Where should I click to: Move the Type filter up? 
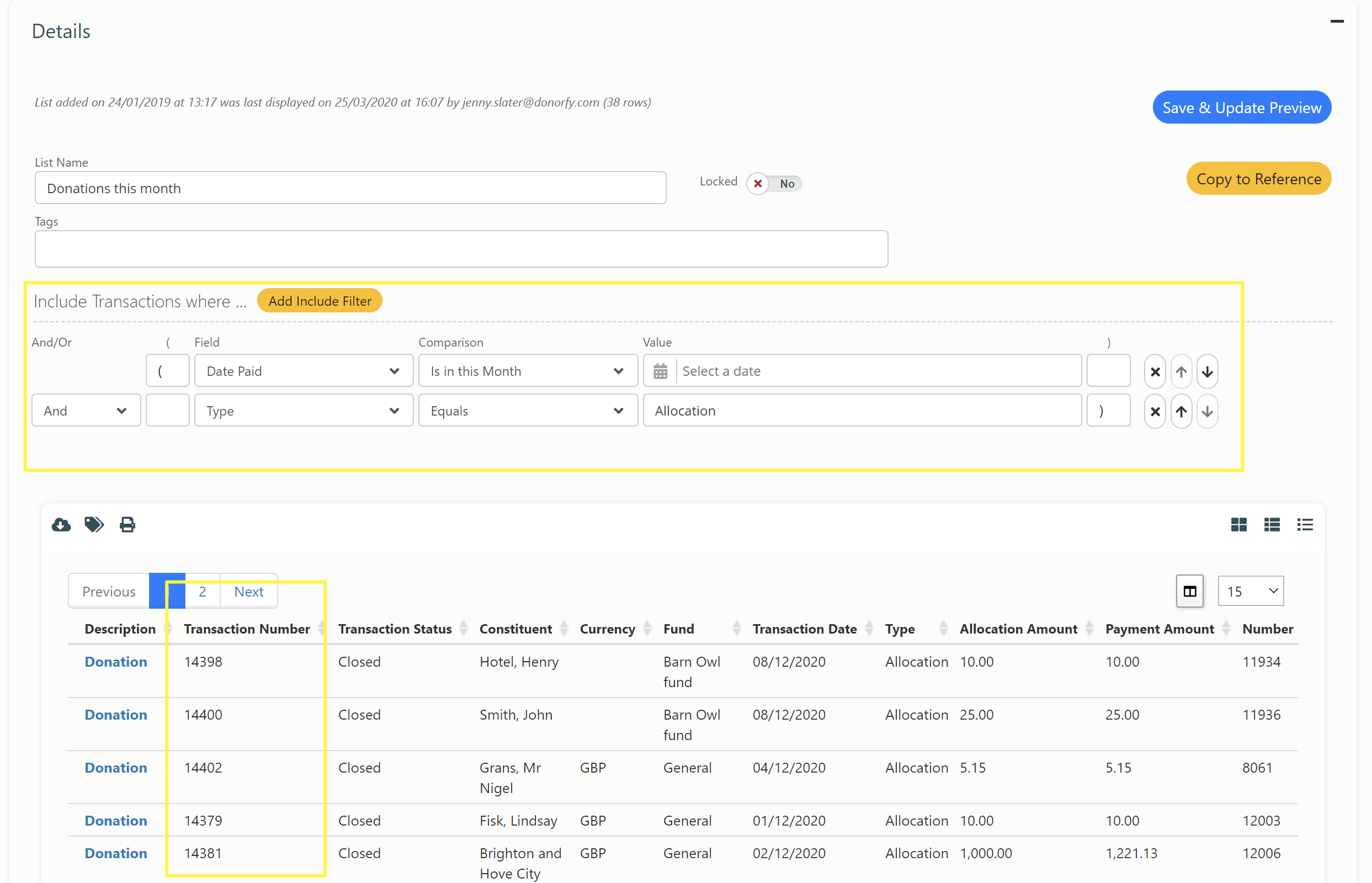coord(1182,411)
